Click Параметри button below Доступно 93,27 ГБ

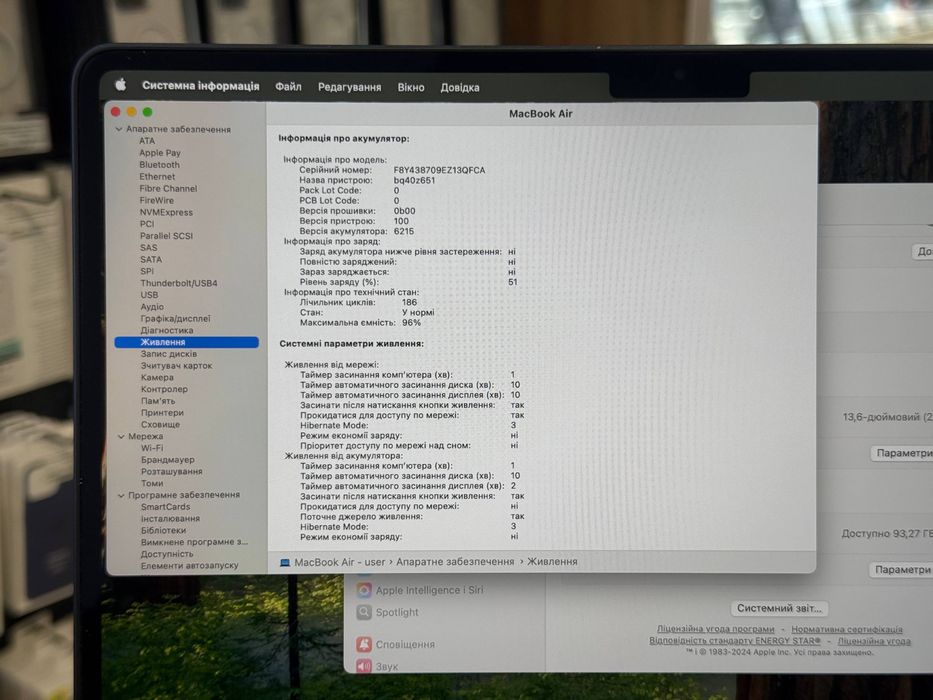coord(901,570)
